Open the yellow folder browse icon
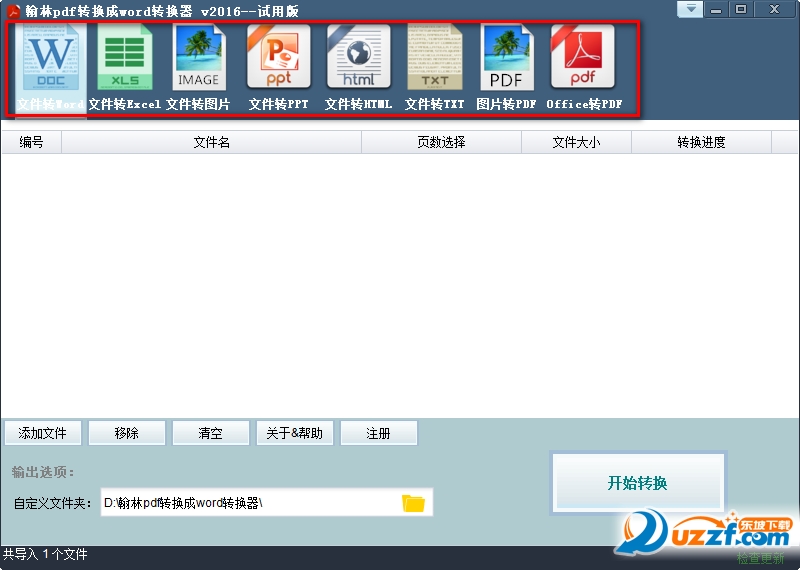This screenshot has width=800, height=570. click(413, 503)
